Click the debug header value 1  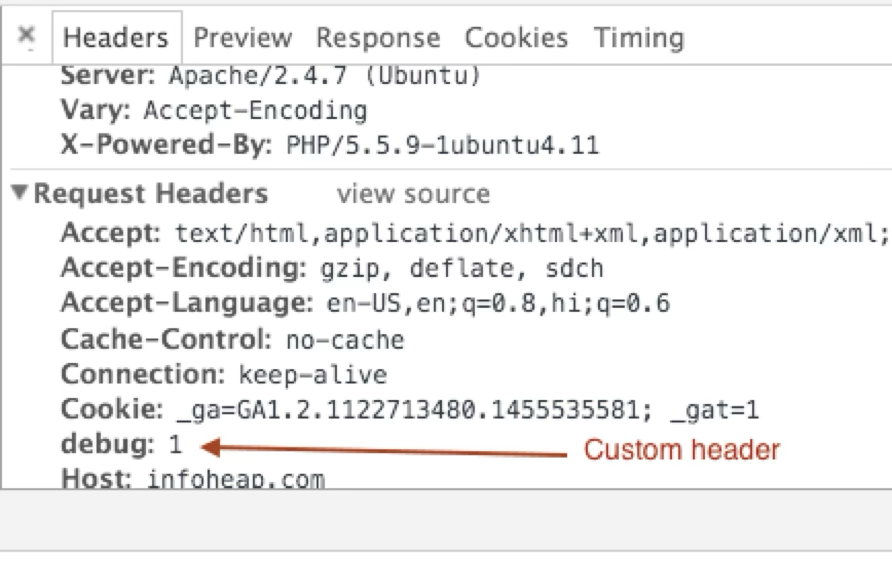click(x=175, y=444)
